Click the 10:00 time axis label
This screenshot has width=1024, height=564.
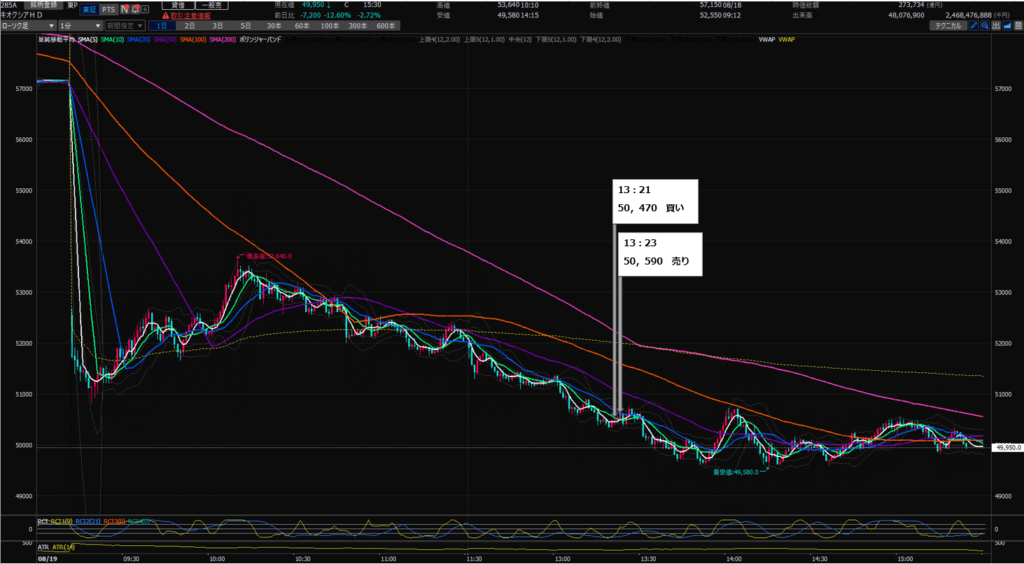[x=217, y=559]
